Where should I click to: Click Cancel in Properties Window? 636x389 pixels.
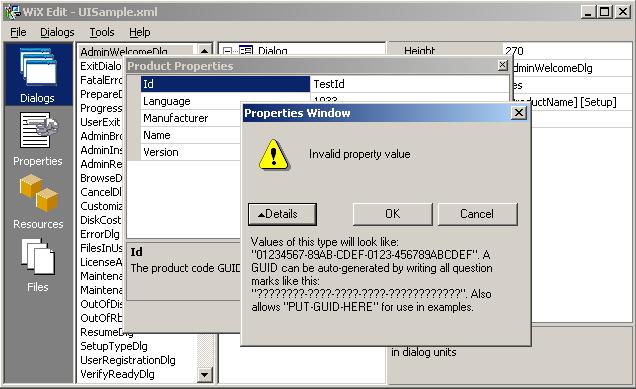pos(477,214)
